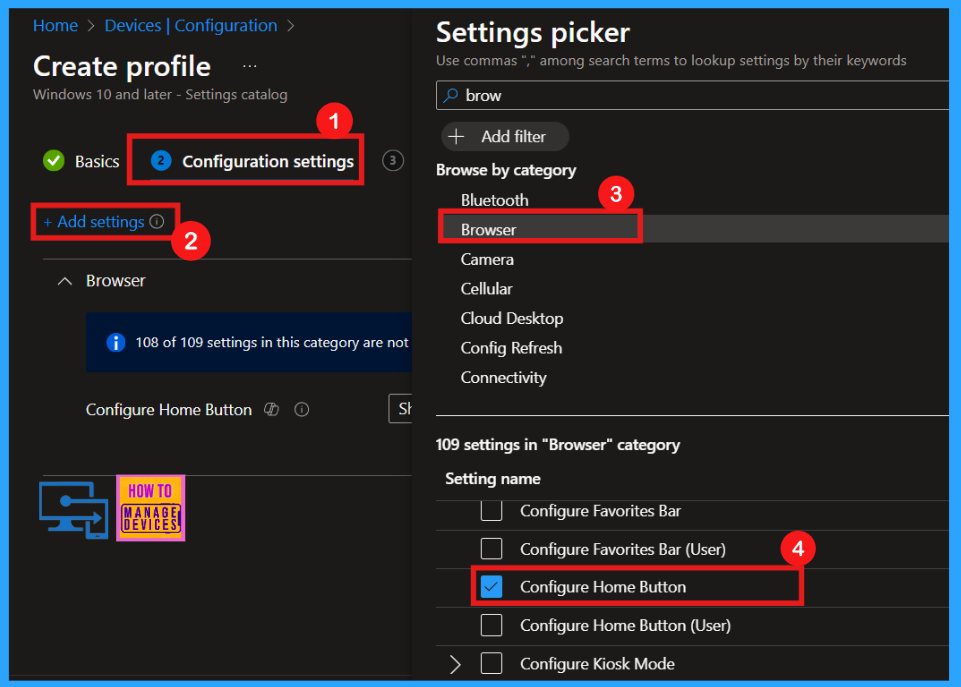Viewport: 961px width, 687px height.
Task: Select the Cloud Desktop category
Action: pos(512,318)
